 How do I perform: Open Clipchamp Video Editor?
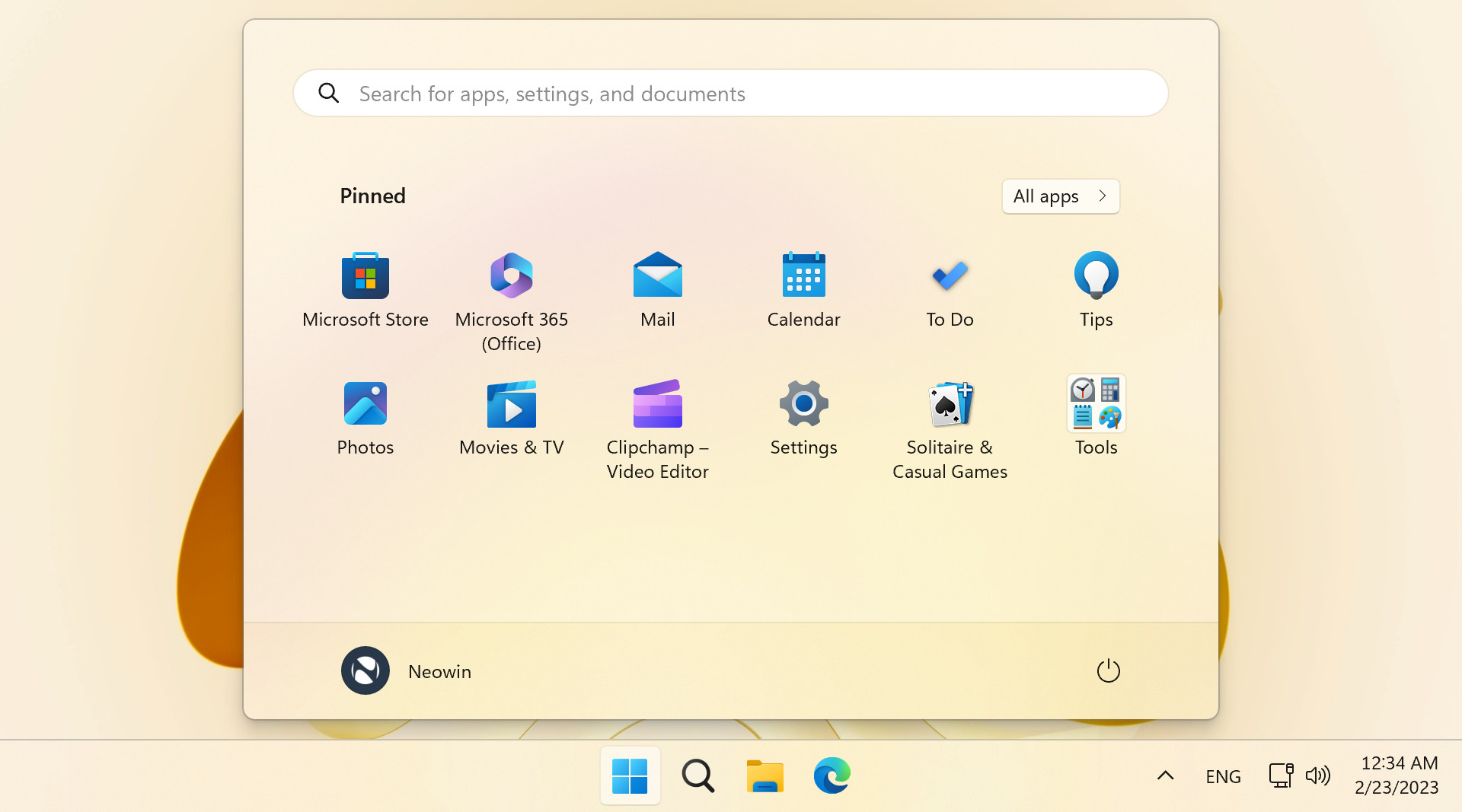click(658, 430)
